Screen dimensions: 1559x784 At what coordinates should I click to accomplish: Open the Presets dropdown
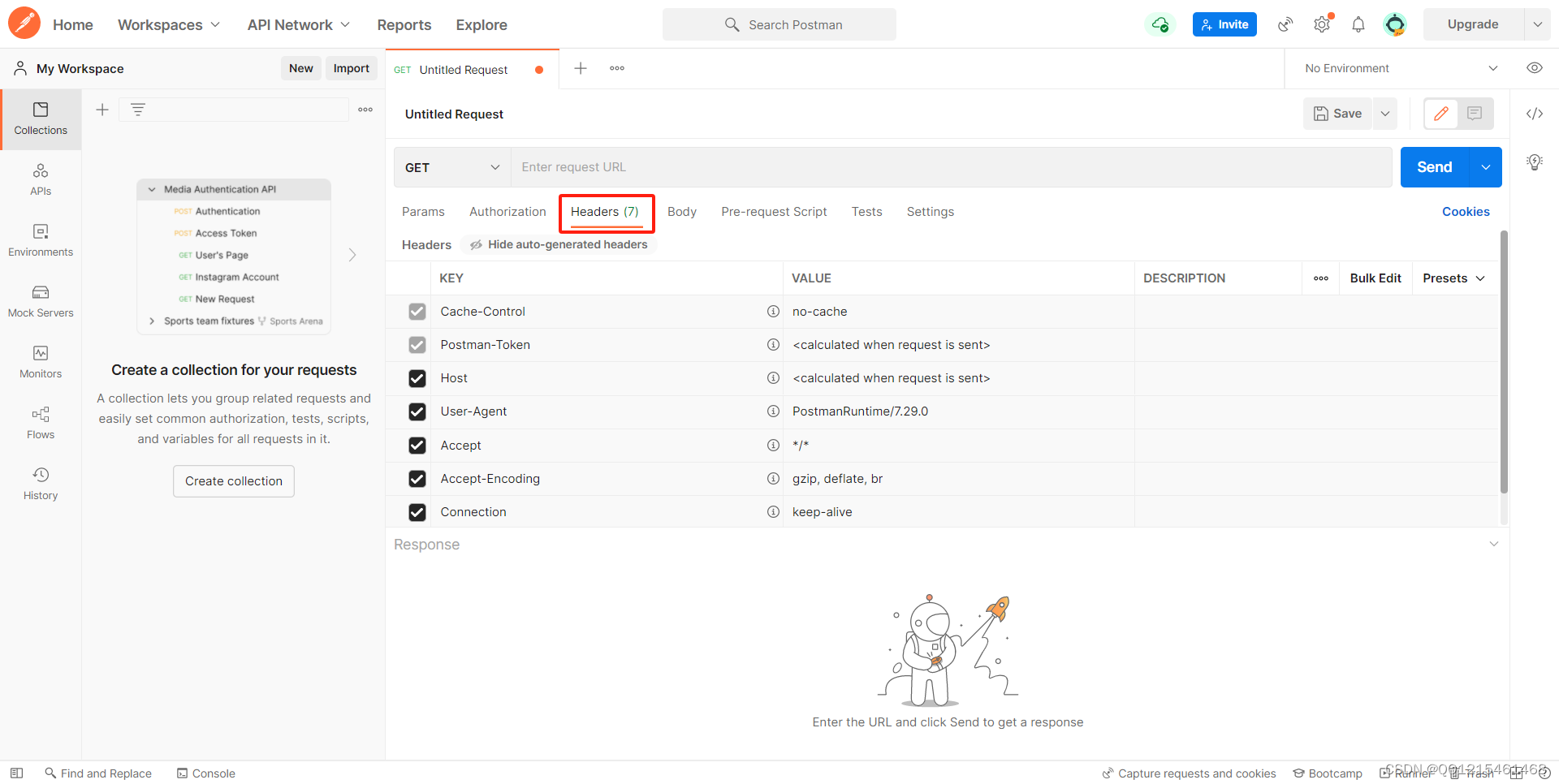[x=1453, y=278]
